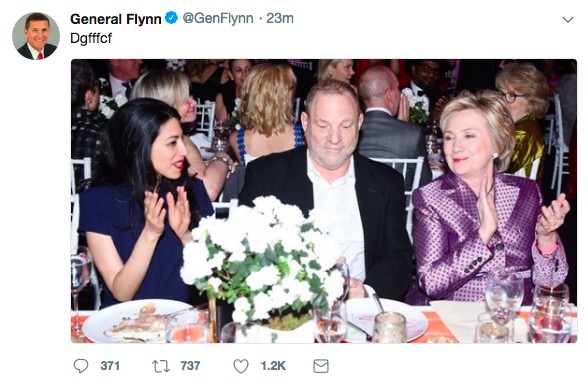View the 371 replies count
The height and width of the screenshot is (384, 588).
coord(110,366)
